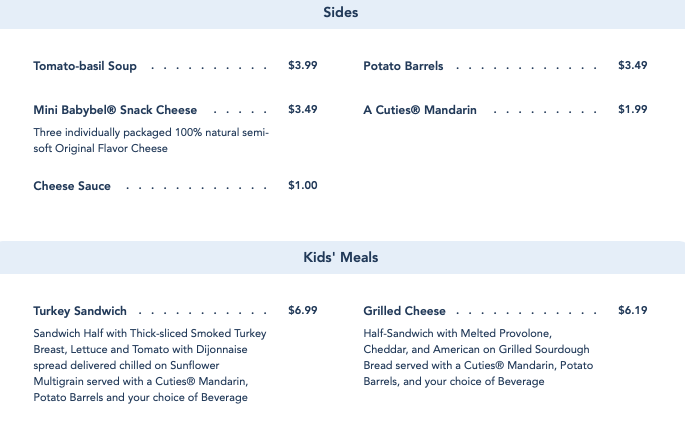Click the Grilled Cheese description paragraph

[x=478, y=357]
